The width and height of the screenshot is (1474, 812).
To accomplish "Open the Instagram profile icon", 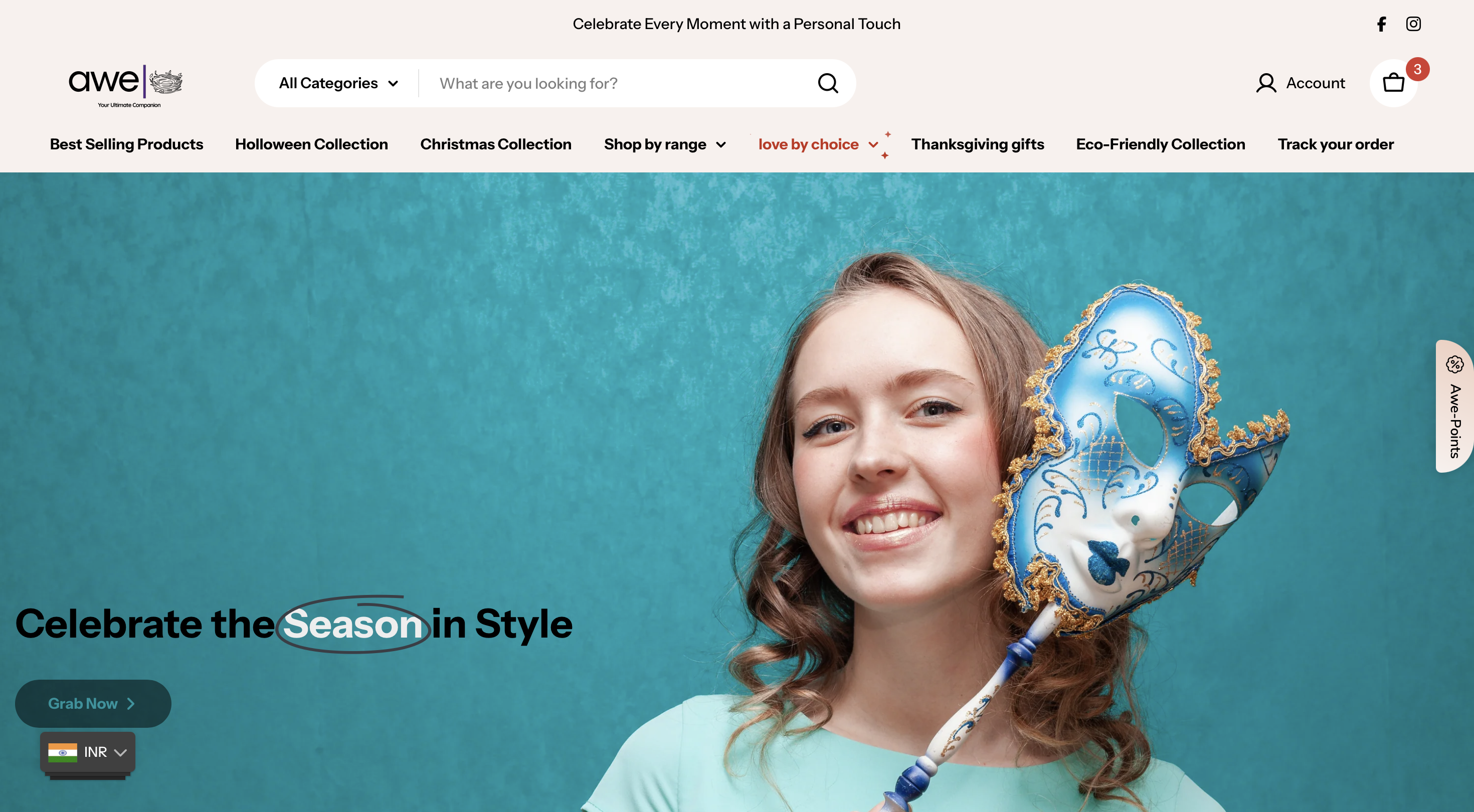I will (1413, 24).
